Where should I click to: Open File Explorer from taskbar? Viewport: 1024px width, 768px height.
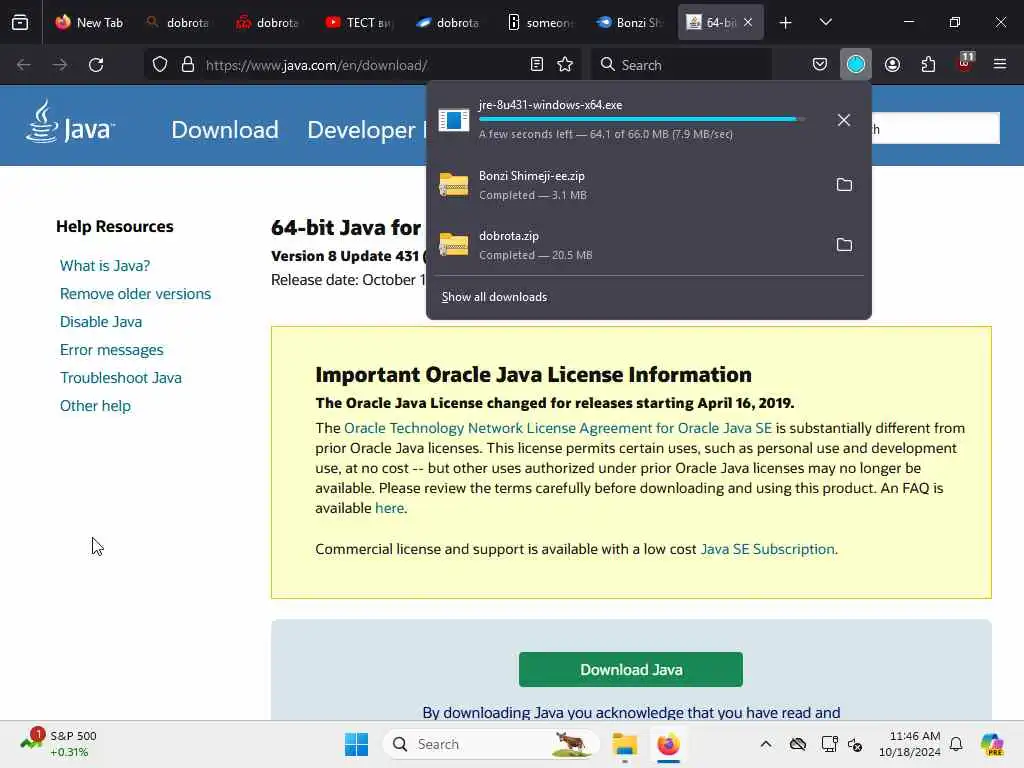(x=624, y=744)
